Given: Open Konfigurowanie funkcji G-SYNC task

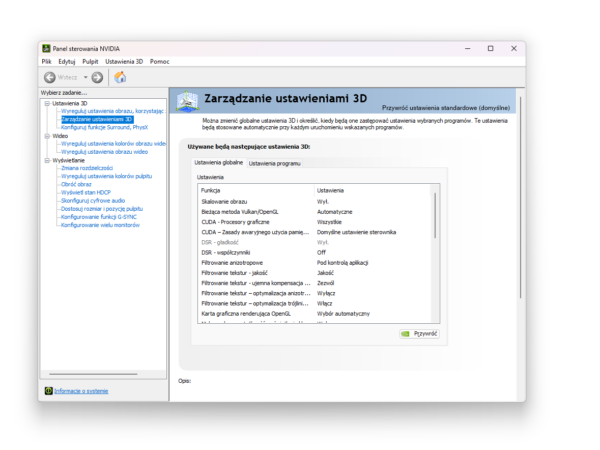Looking at the screenshot, I should coord(99,217).
